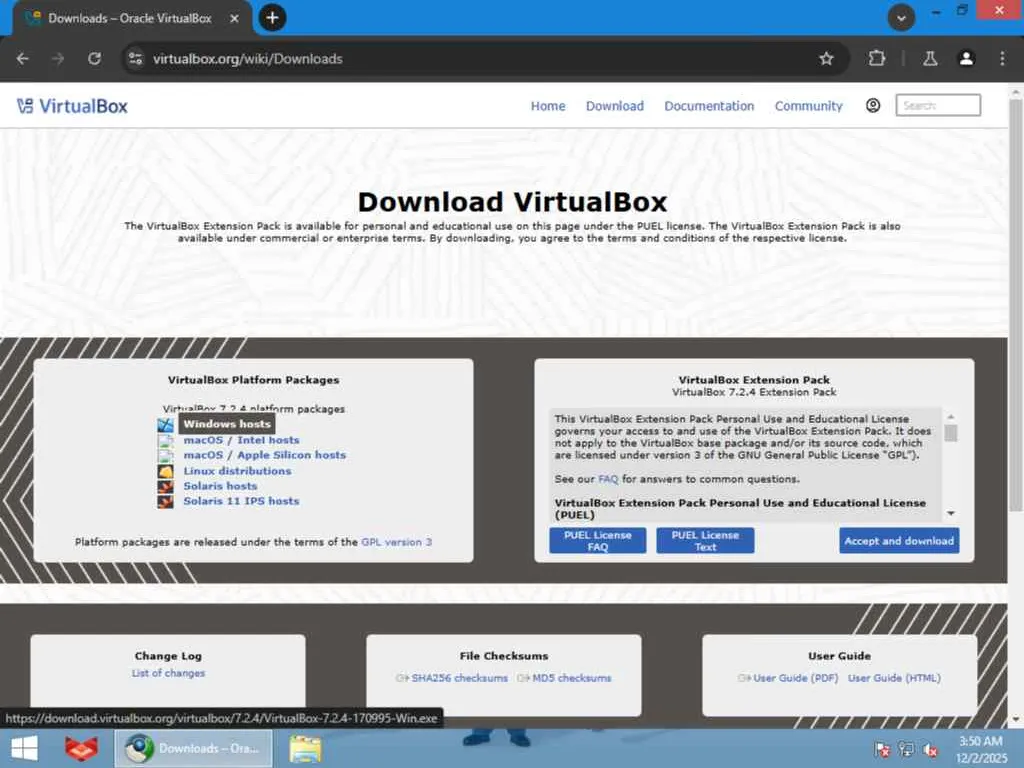Open the browser extensions puzzle icon

[876, 59]
